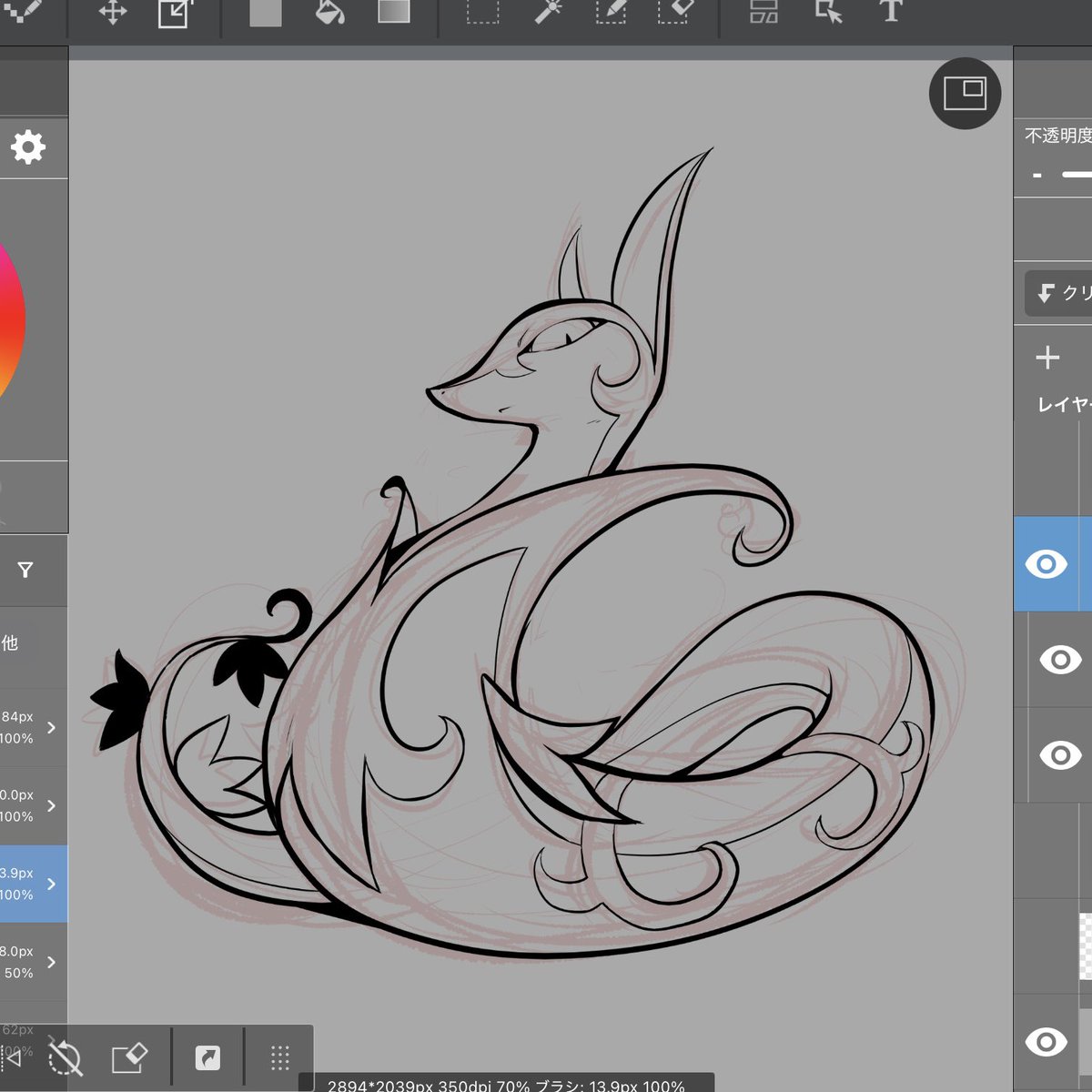
Task: Toggle the clipping button
Action: click(x=1058, y=293)
